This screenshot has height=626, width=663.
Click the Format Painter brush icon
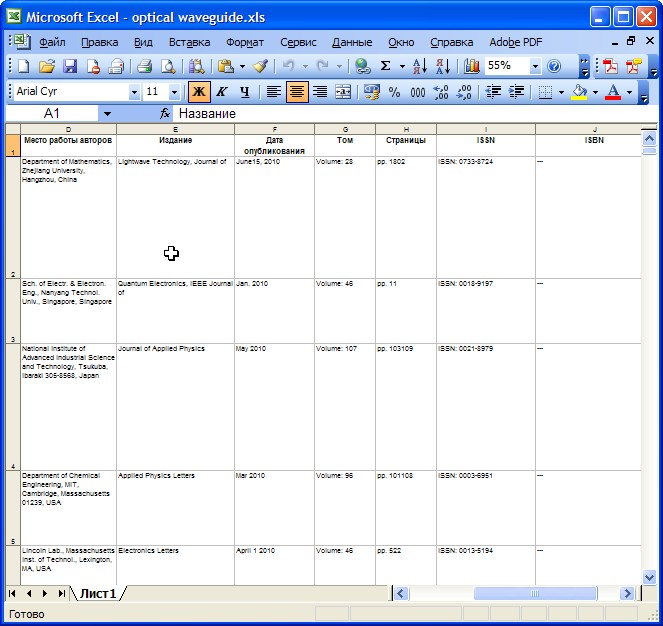260,66
